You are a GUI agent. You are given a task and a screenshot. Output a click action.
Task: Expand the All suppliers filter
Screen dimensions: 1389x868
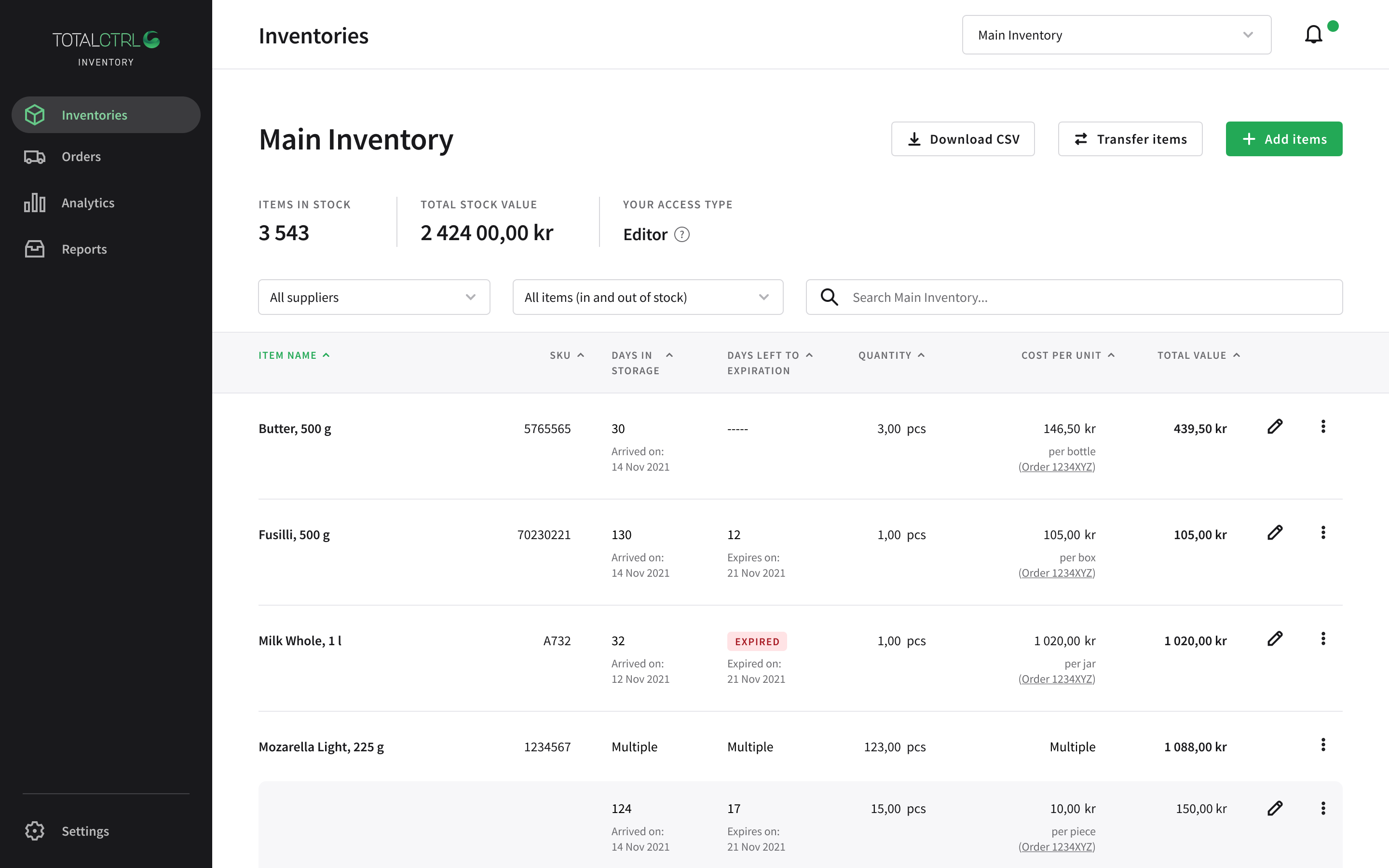point(374,297)
